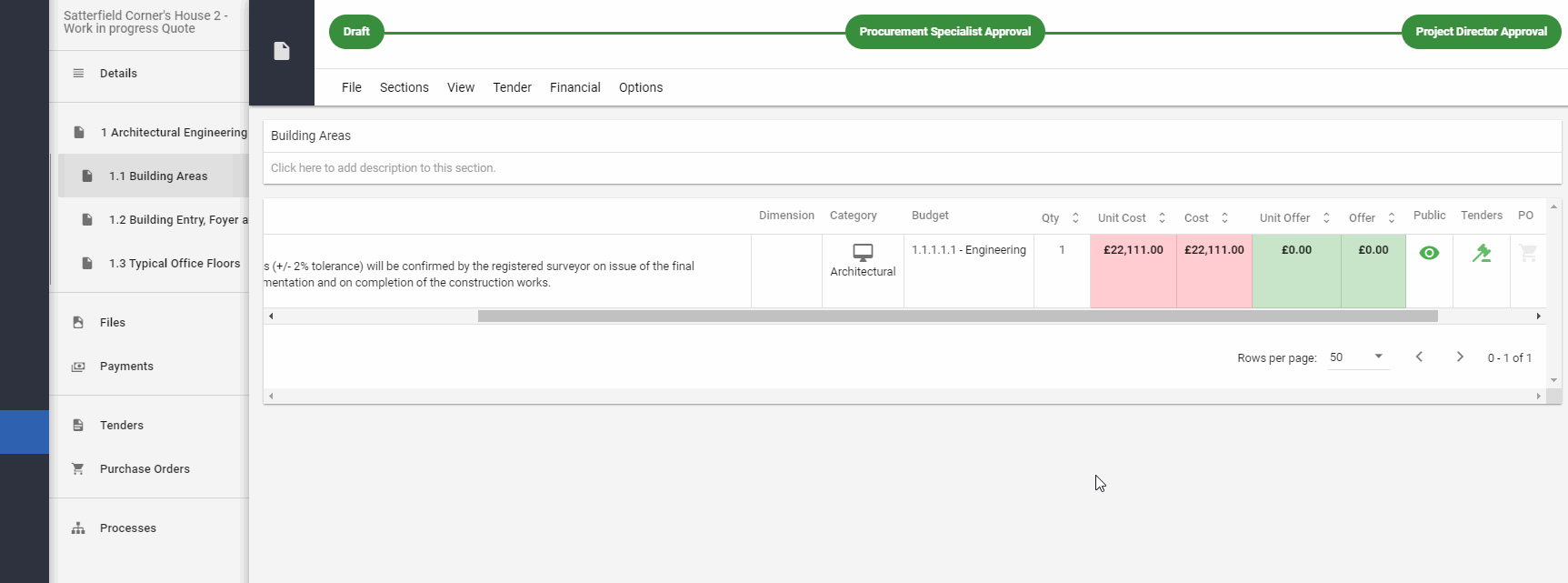This screenshot has height=583, width=1568.
Task: Open Files in the sidebar
Action: pyautogui.click(x=113, y=323)
